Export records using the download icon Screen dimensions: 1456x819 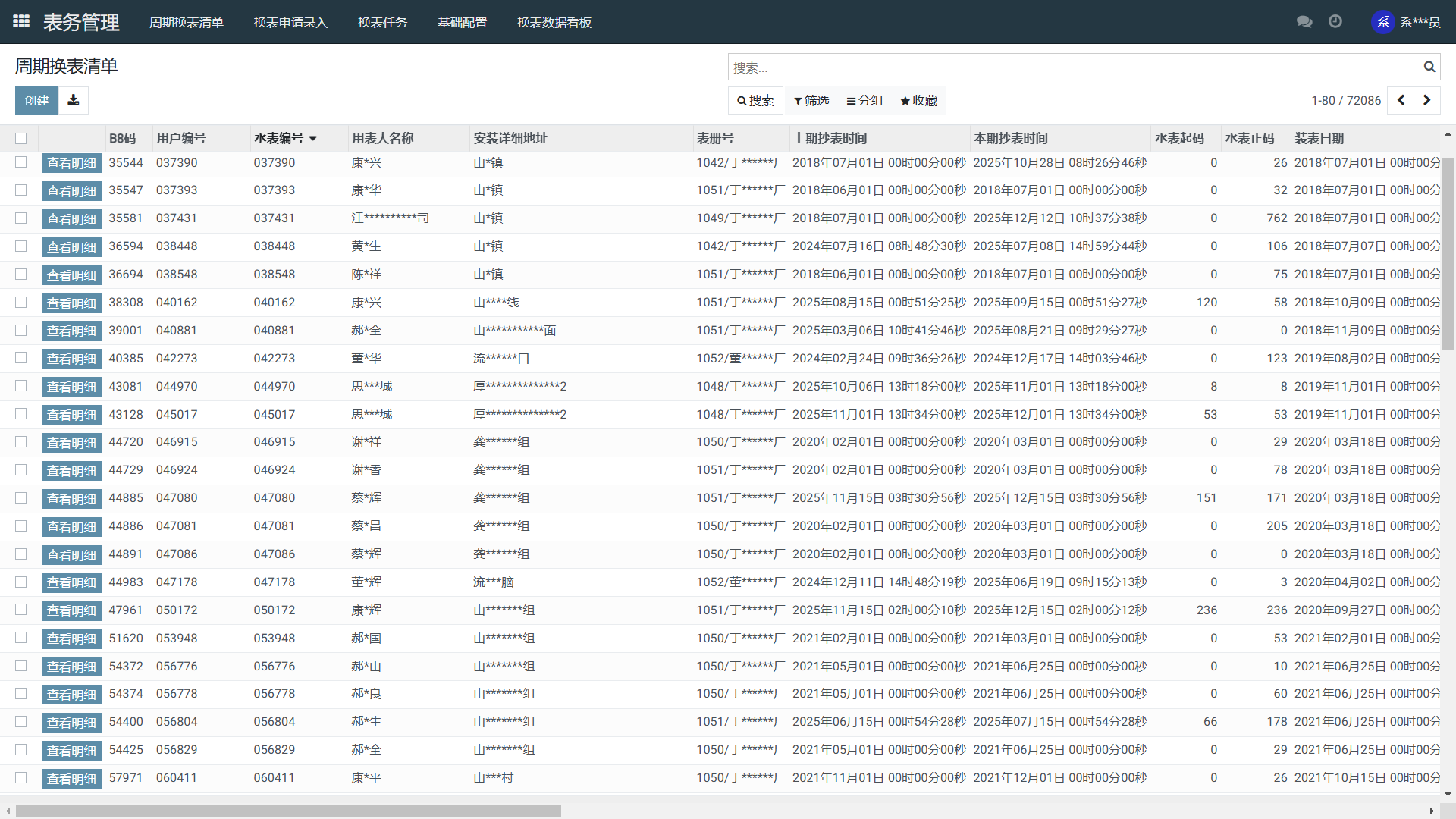pos(73,100)
